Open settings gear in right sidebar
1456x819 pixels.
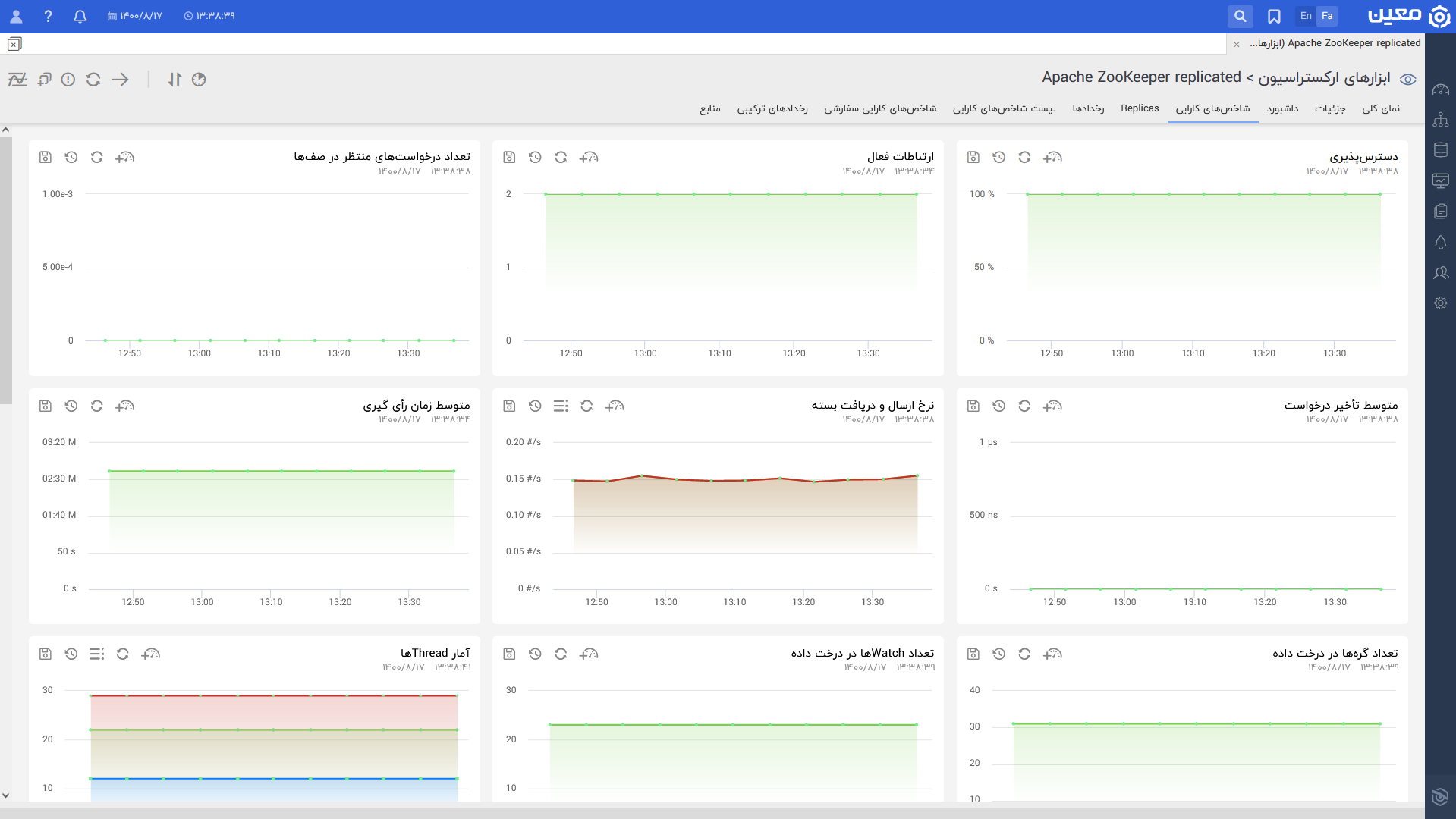[x=1440, y=303]
